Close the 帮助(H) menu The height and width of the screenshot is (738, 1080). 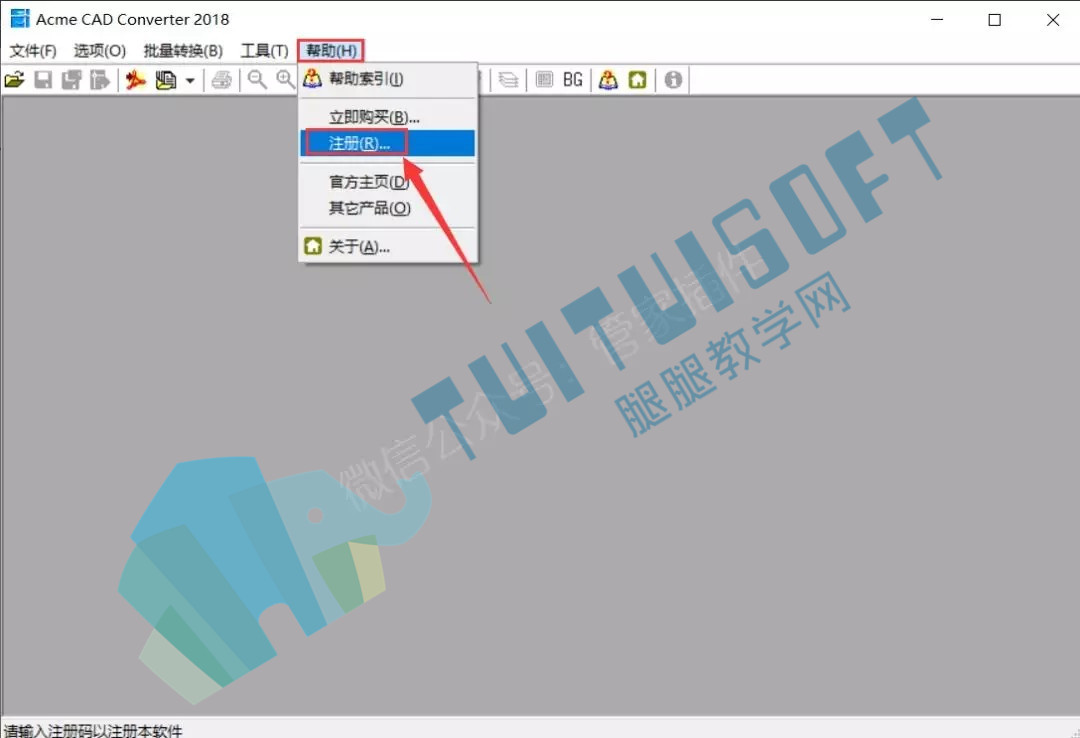(331, 51)
